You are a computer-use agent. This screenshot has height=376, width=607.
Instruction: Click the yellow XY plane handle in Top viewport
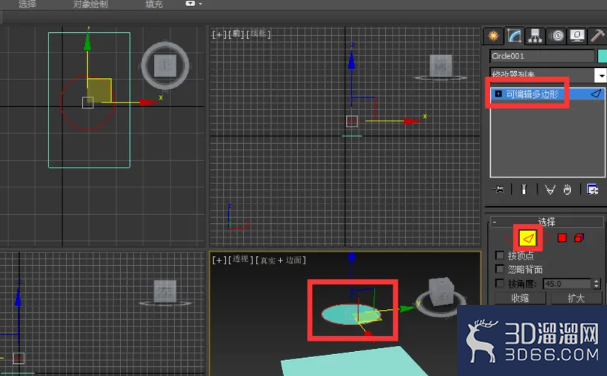[x=99, y=90]
